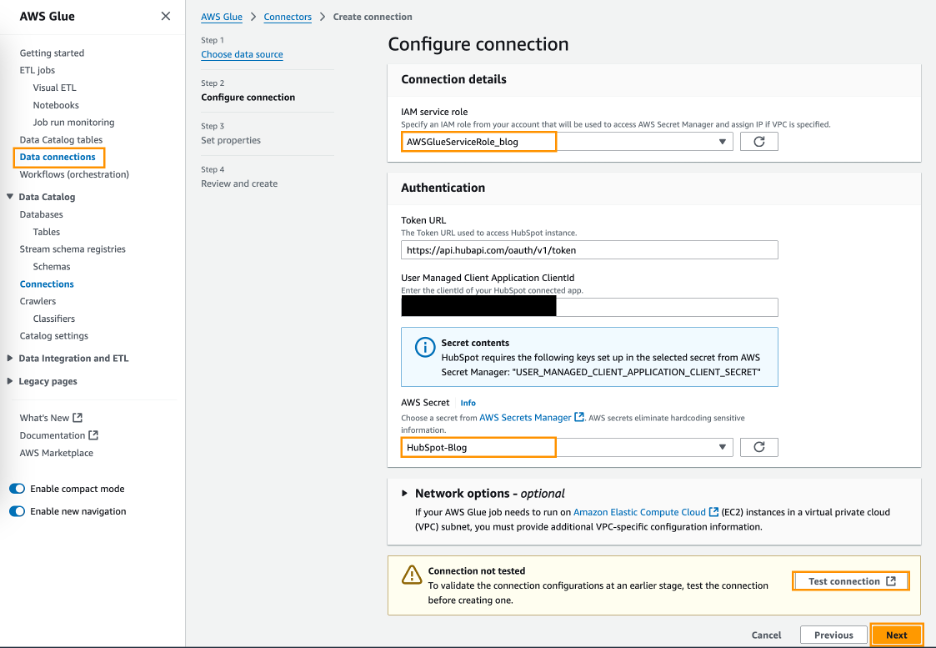The width and height of the screenshot is (936, 648).
Task: Refresh the IAM service role list
Action: [759, 141]
